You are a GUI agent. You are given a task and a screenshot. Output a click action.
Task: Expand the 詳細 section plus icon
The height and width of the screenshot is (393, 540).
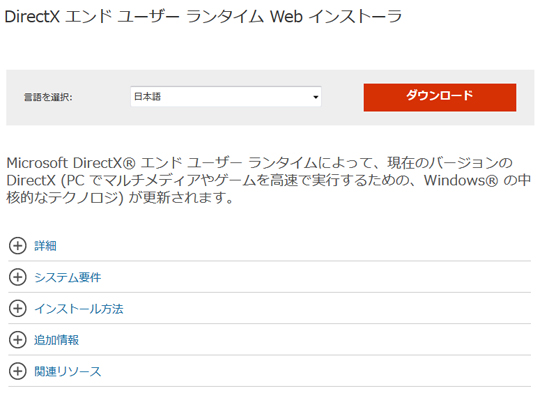click(18, 246)
